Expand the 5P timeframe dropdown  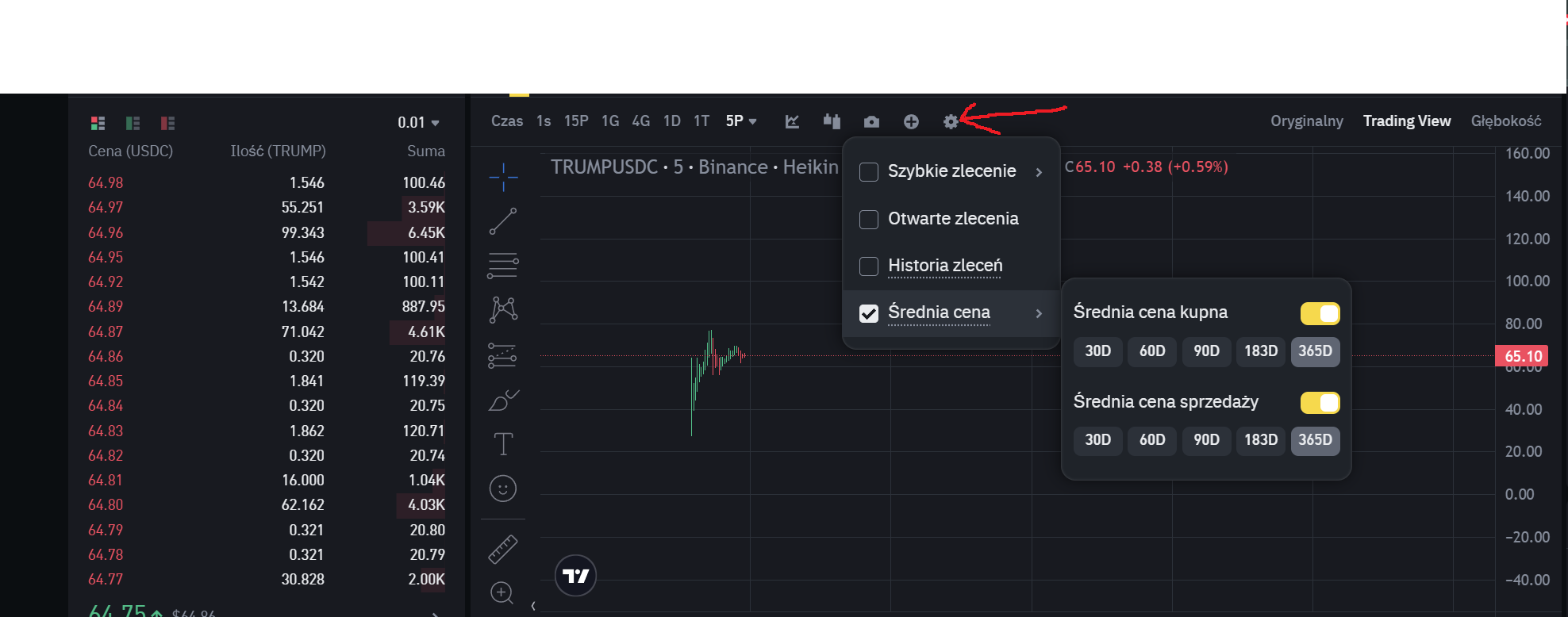click(741, 121)
